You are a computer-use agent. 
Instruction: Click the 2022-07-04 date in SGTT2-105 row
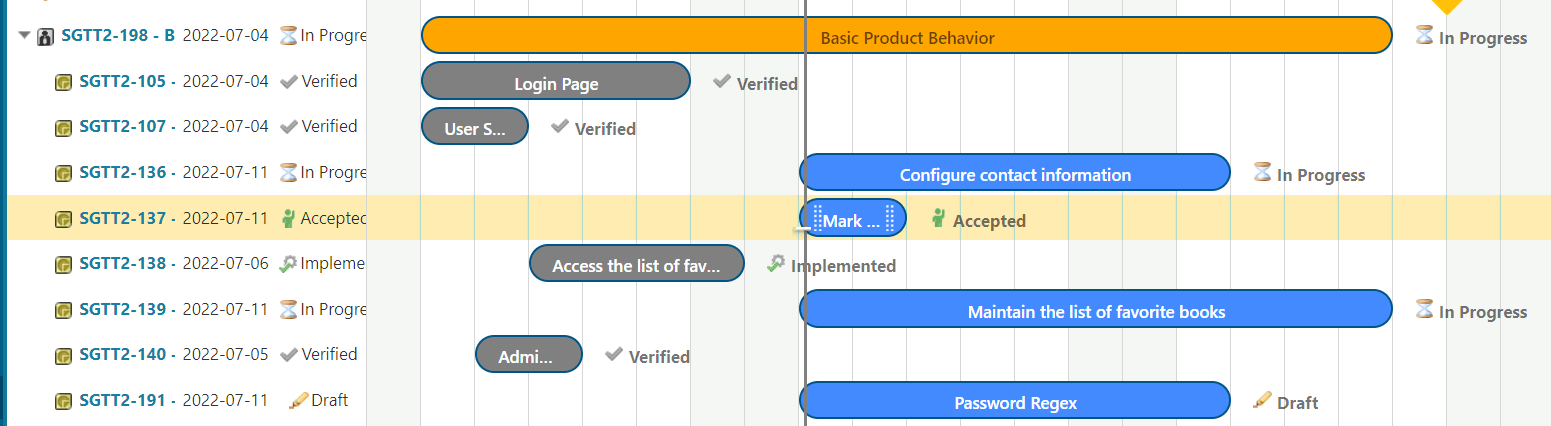point(226,81)
